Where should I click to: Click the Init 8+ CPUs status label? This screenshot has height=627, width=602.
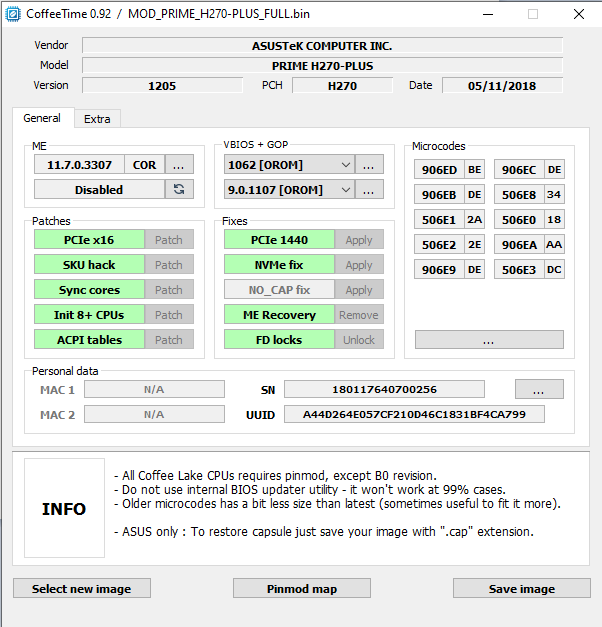(x=89, y=314)
